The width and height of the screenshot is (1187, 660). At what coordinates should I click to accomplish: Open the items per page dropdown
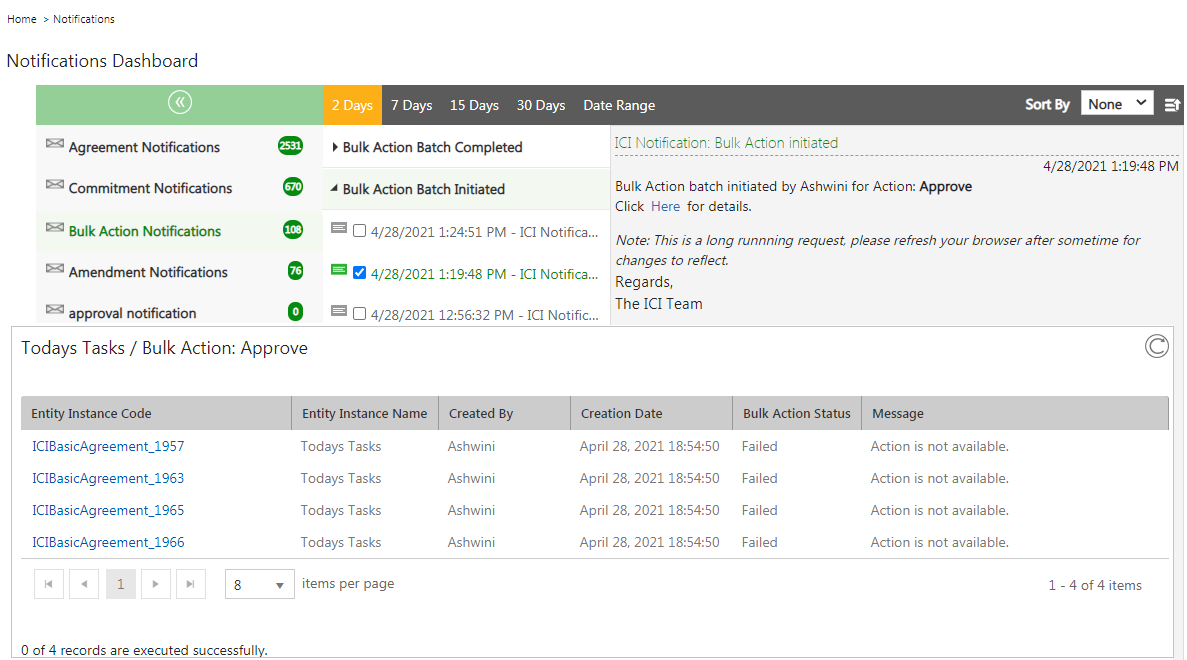[x=259, y=585]
